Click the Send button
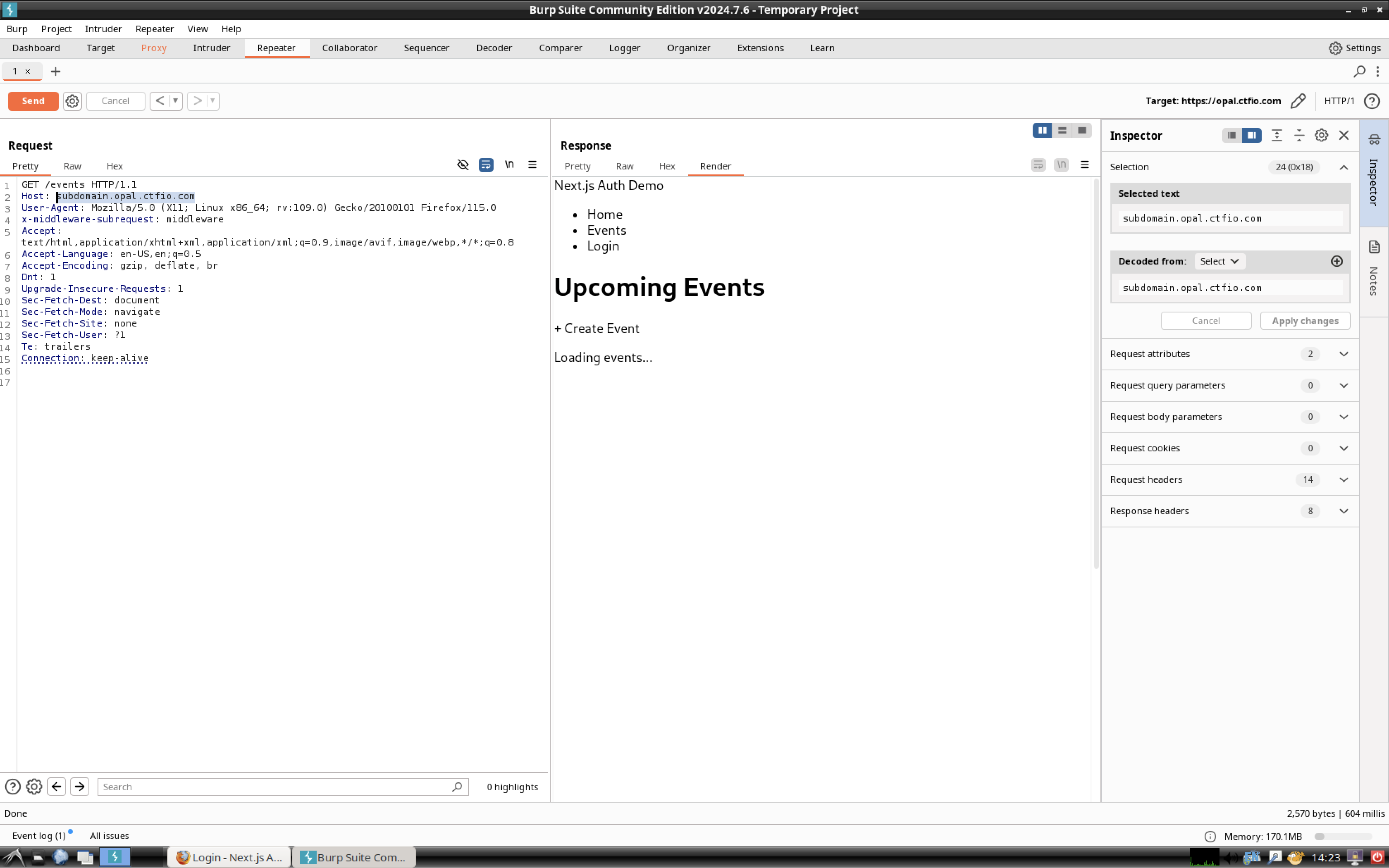This screenshot has height=868, width=1389. click(33, 101)
